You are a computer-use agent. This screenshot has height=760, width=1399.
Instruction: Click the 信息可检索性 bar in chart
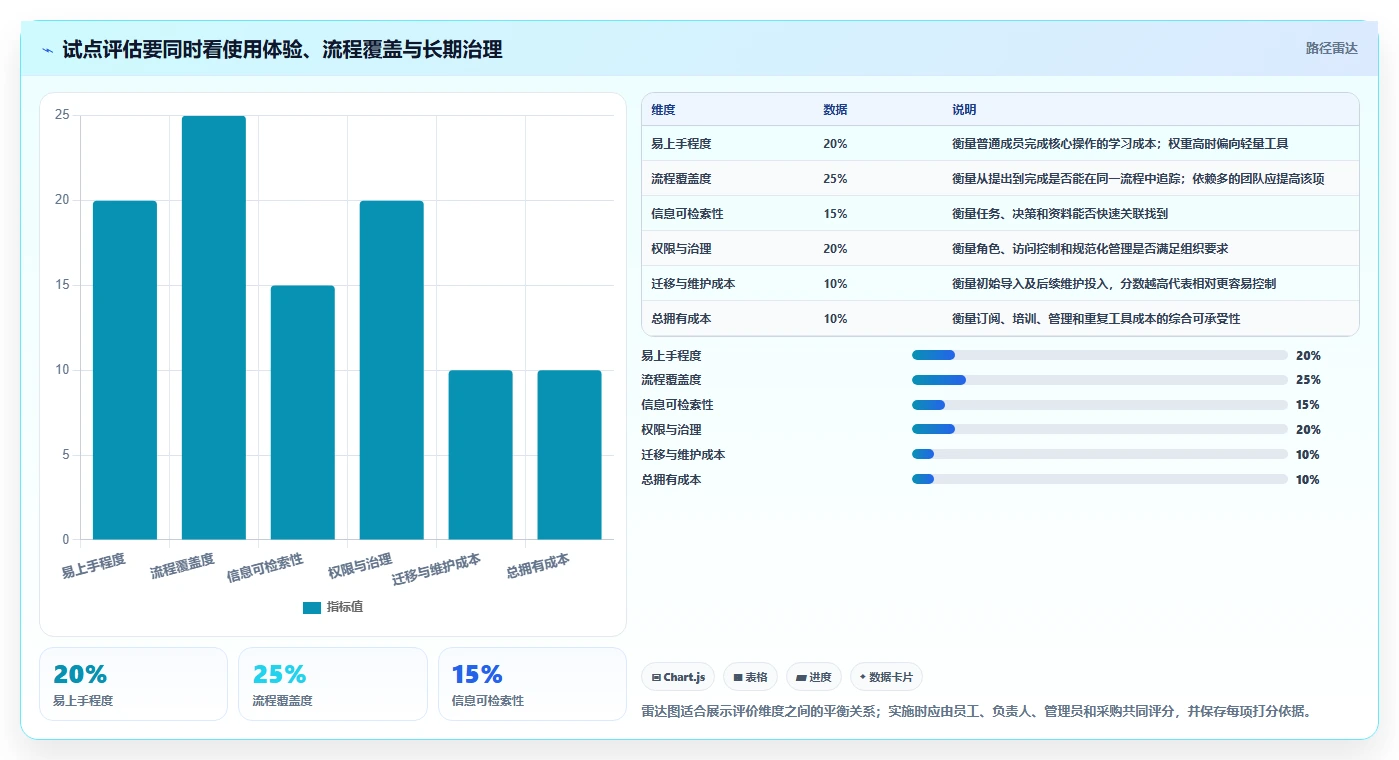(x=303, y=413)
